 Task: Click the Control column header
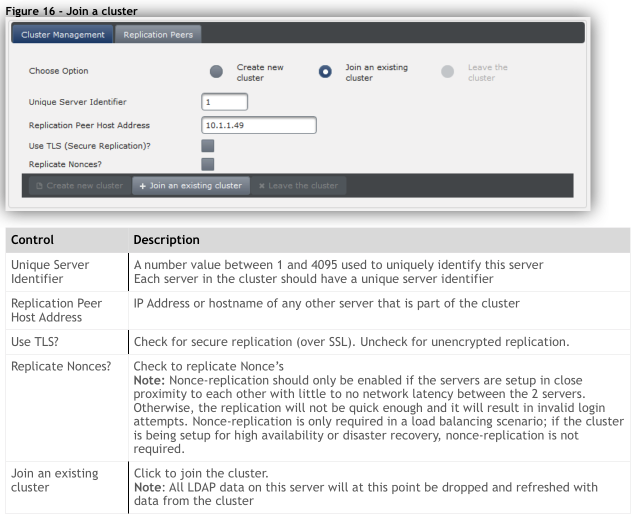pyautogui.click(x=32, y=240)
